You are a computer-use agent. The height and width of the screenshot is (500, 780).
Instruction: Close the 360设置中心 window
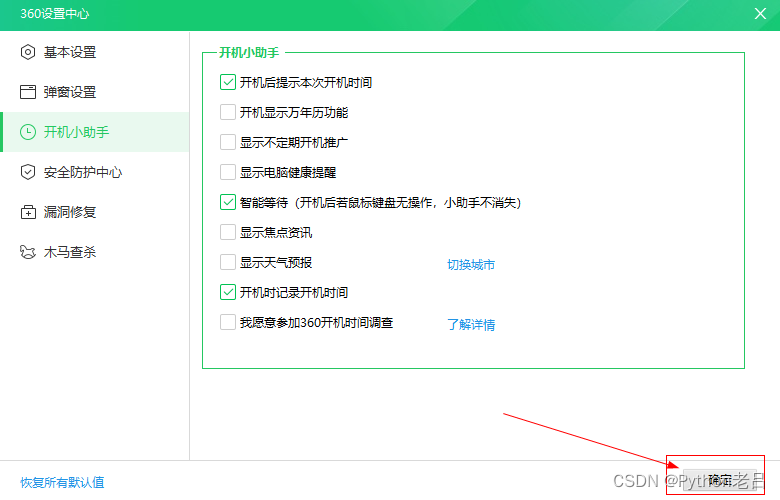(760, 13)
